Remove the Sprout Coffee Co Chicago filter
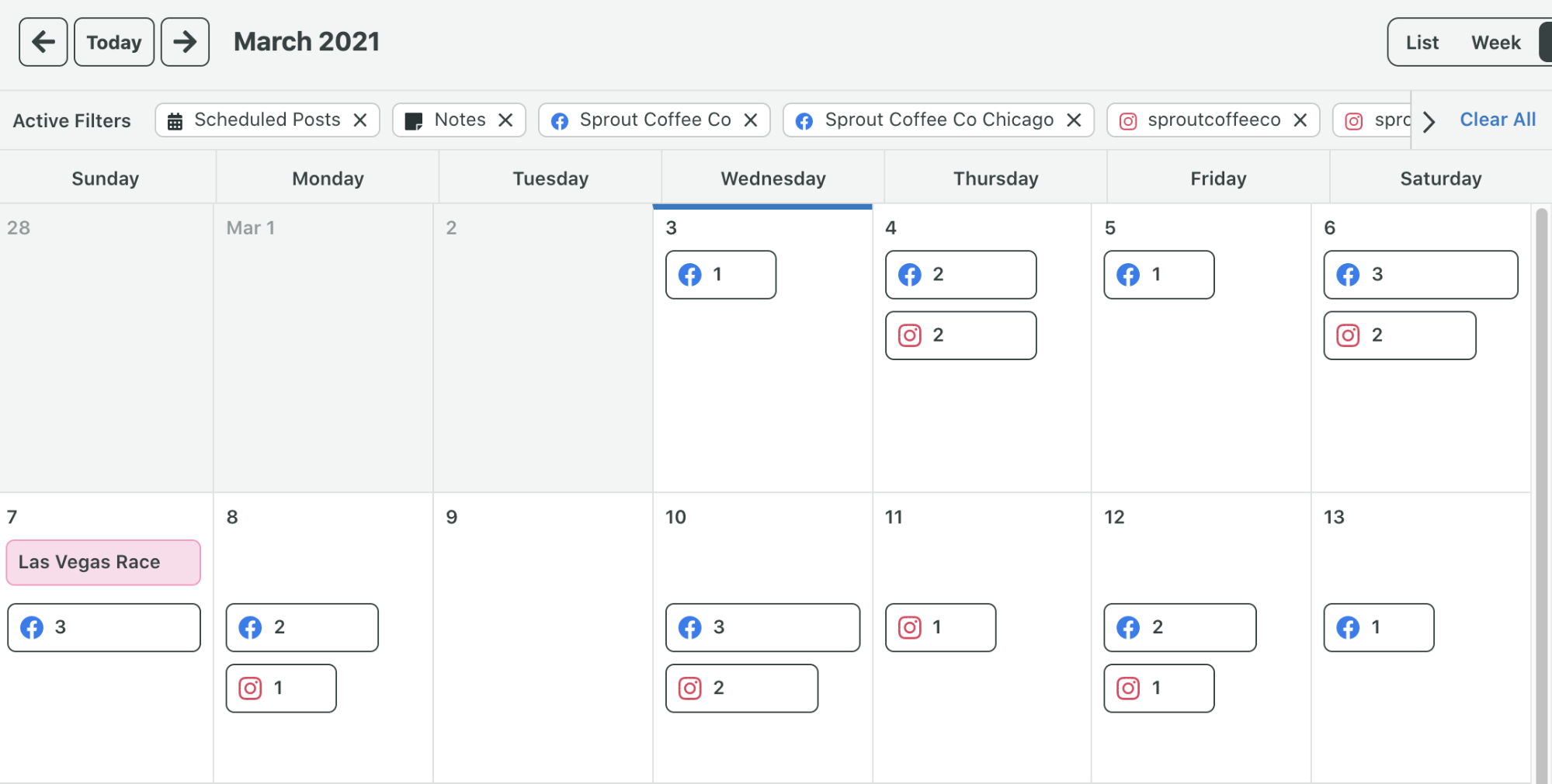This screenshot has height=784, width=1552. (x=1074, y=120)
